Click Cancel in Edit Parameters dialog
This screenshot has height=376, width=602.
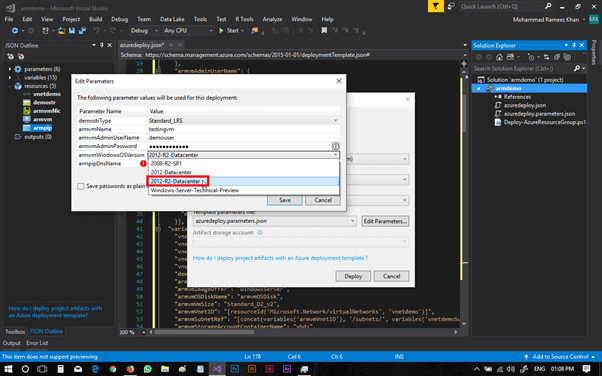323,200
